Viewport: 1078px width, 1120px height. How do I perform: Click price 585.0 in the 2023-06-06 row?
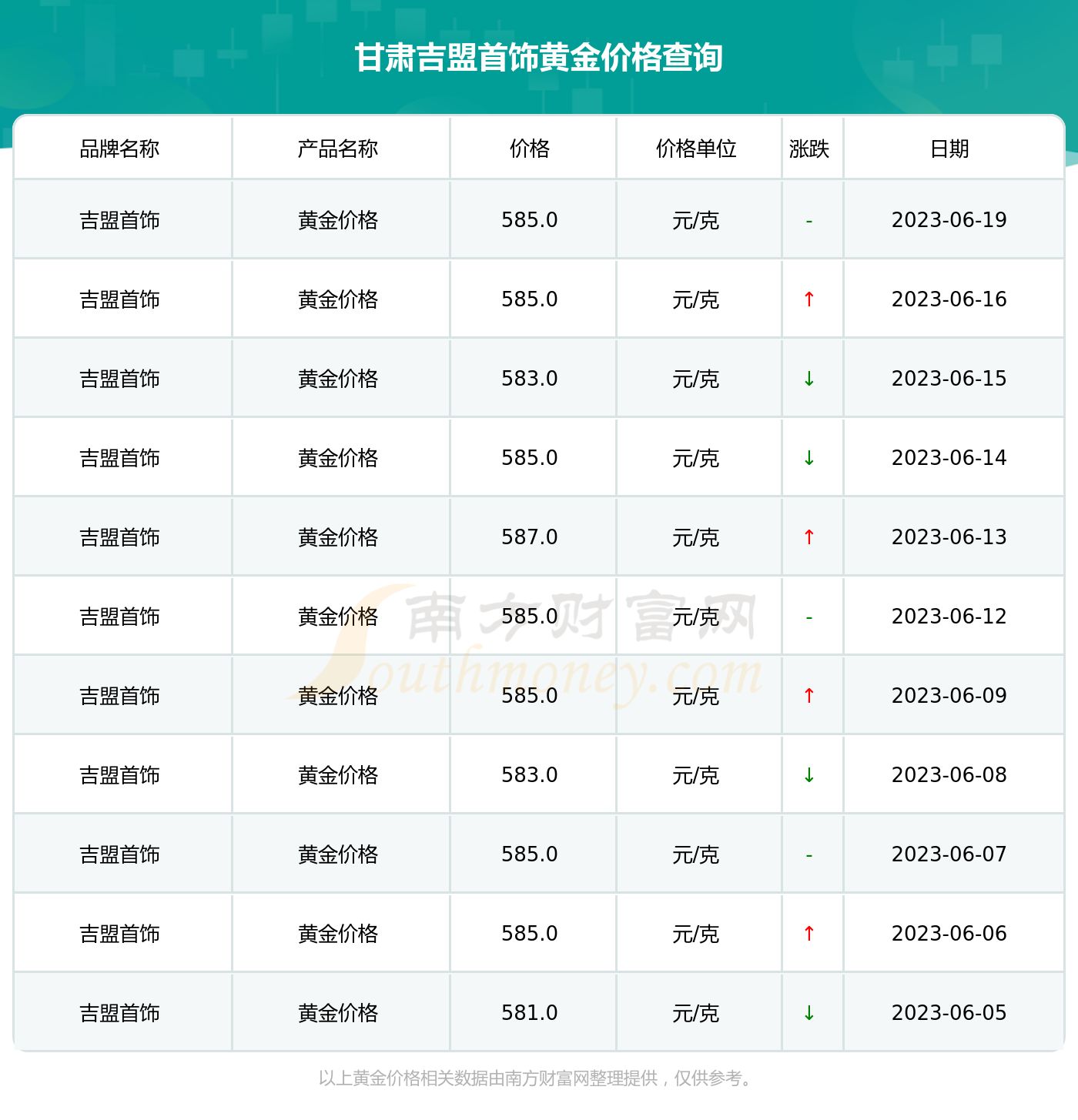[530, 934]
